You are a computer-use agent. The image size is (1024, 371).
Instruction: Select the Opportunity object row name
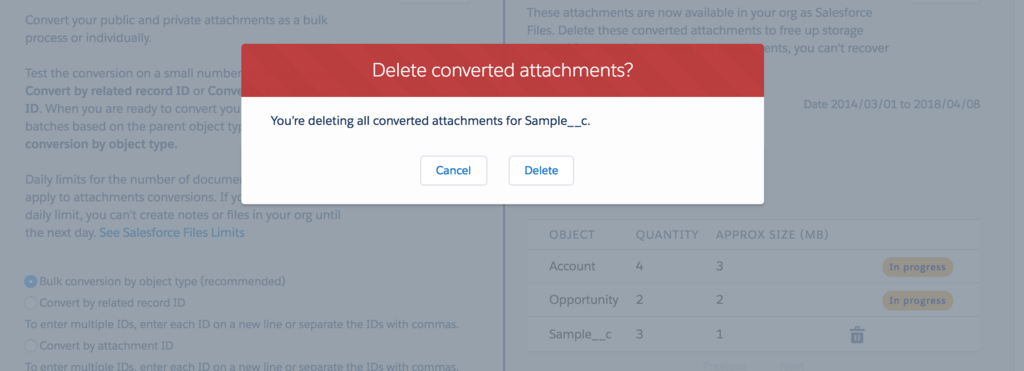(x=584, y=300)
